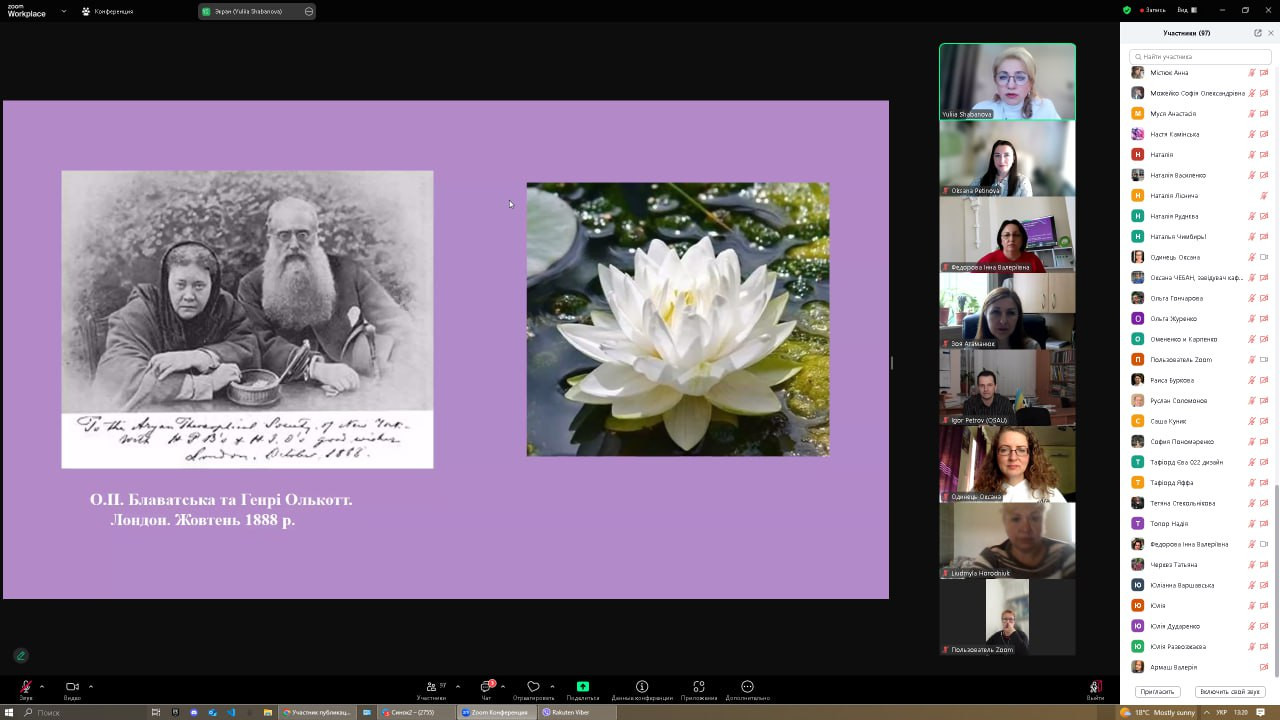Click the green Share screen icon
This screenshot has width=1280, height=720.
[x=583, y=687]
